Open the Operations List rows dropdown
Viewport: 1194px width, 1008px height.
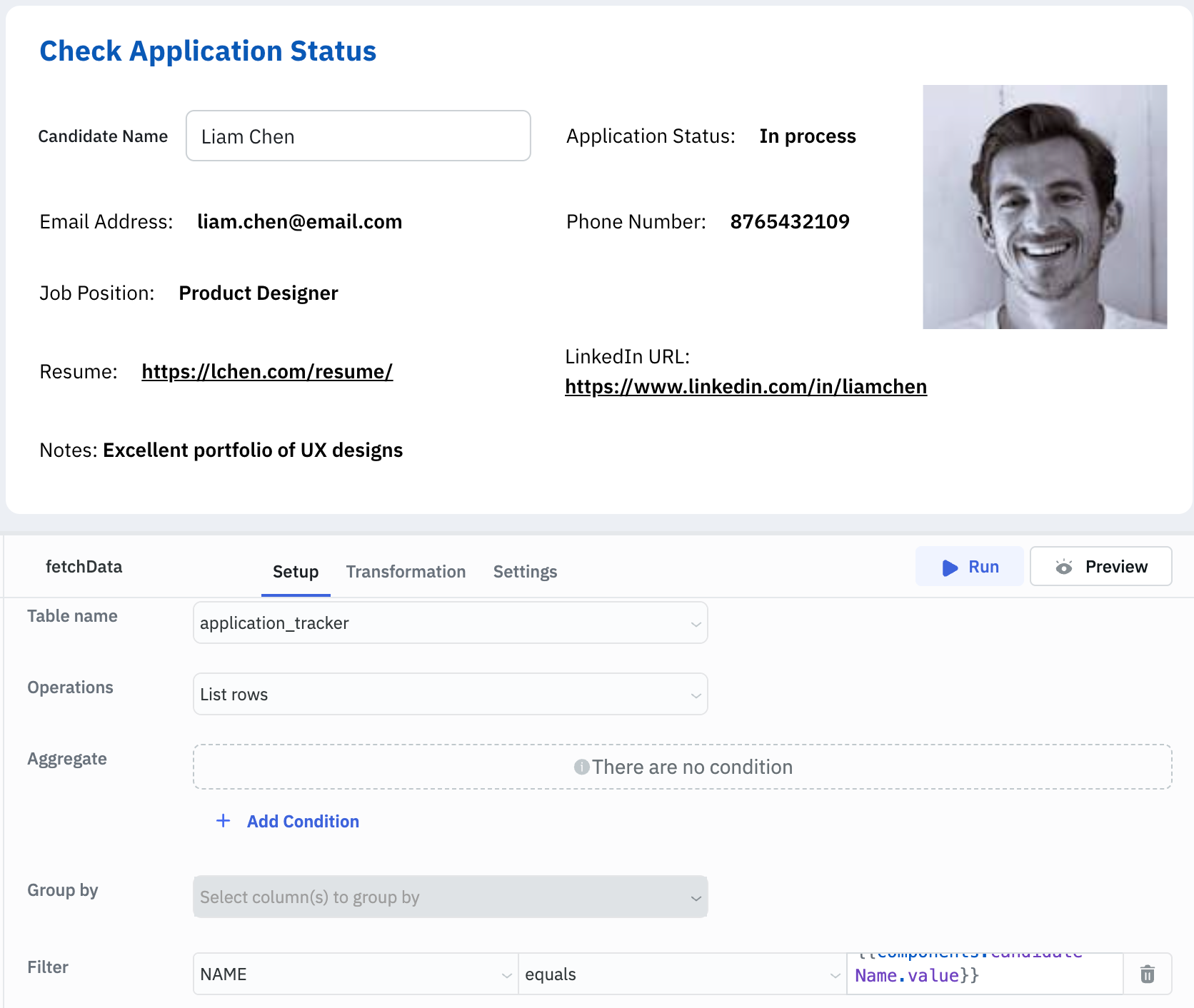pyautogui.click(x=450, y=695)
